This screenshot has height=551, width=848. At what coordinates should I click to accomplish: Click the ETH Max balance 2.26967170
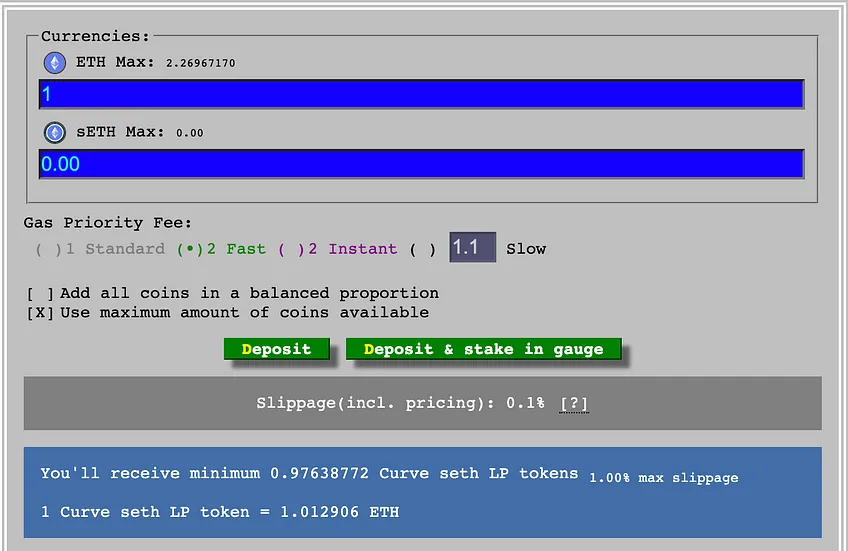200,63
